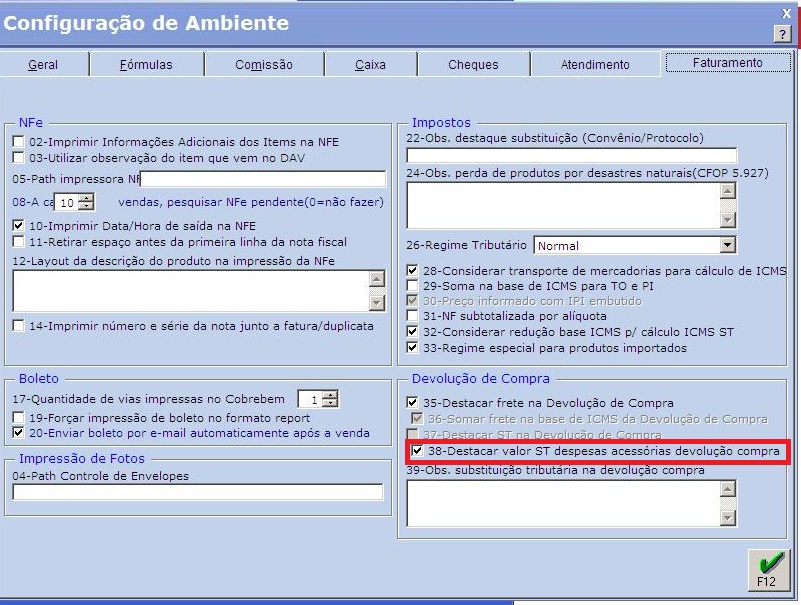Disable Enviar boleto por e-mail automaticamente

[x=17, y=432]
